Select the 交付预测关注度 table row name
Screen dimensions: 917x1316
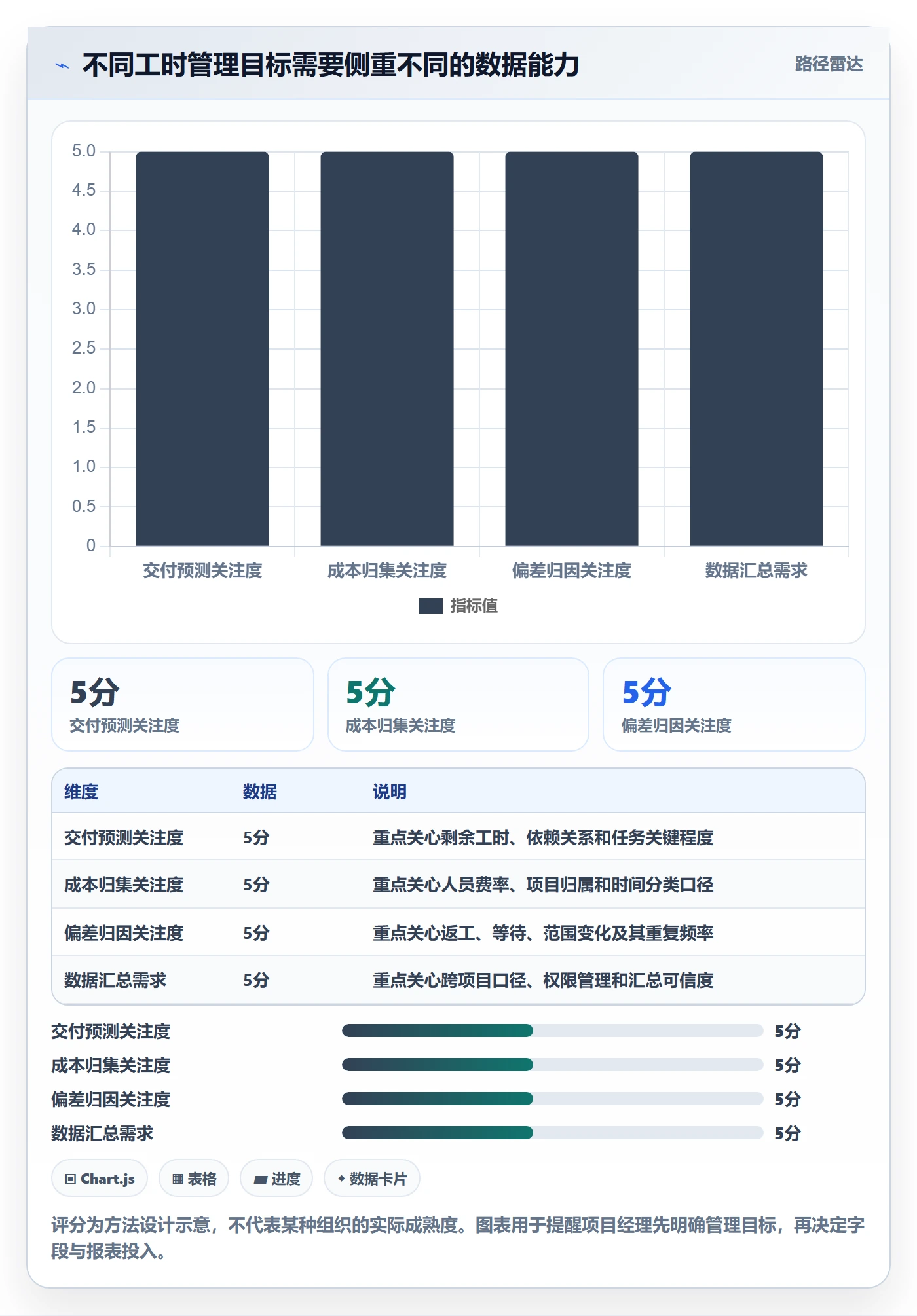pos(124,837)
